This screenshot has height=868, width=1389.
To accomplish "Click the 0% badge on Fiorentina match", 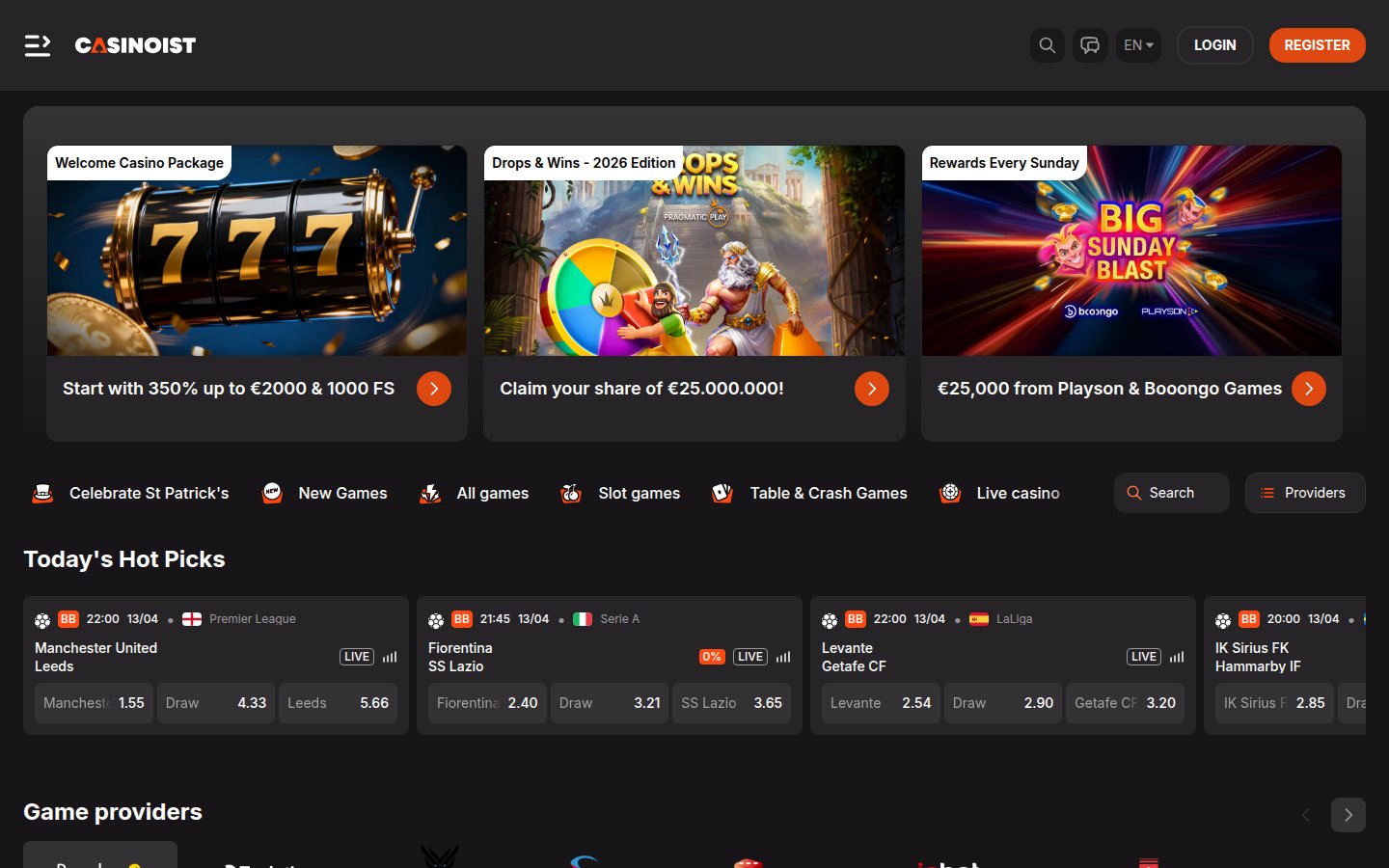I will [x=712, y=657].
